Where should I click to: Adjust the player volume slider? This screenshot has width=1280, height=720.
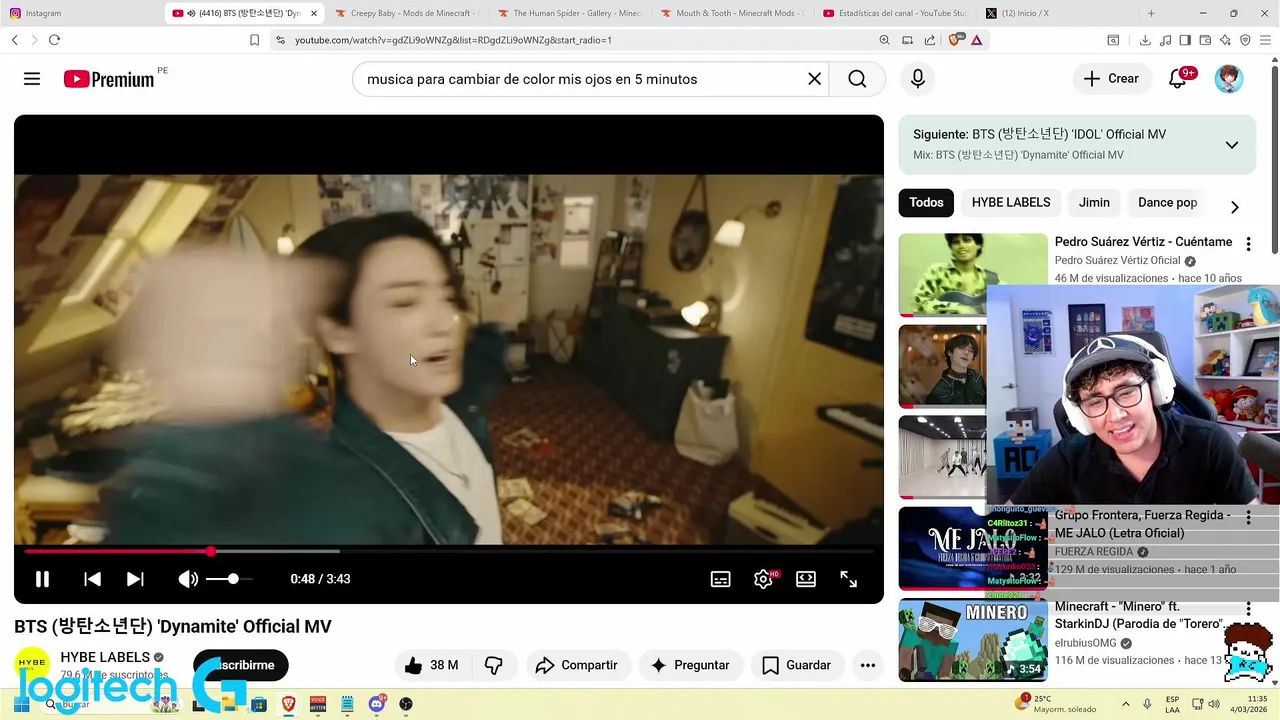229,579
